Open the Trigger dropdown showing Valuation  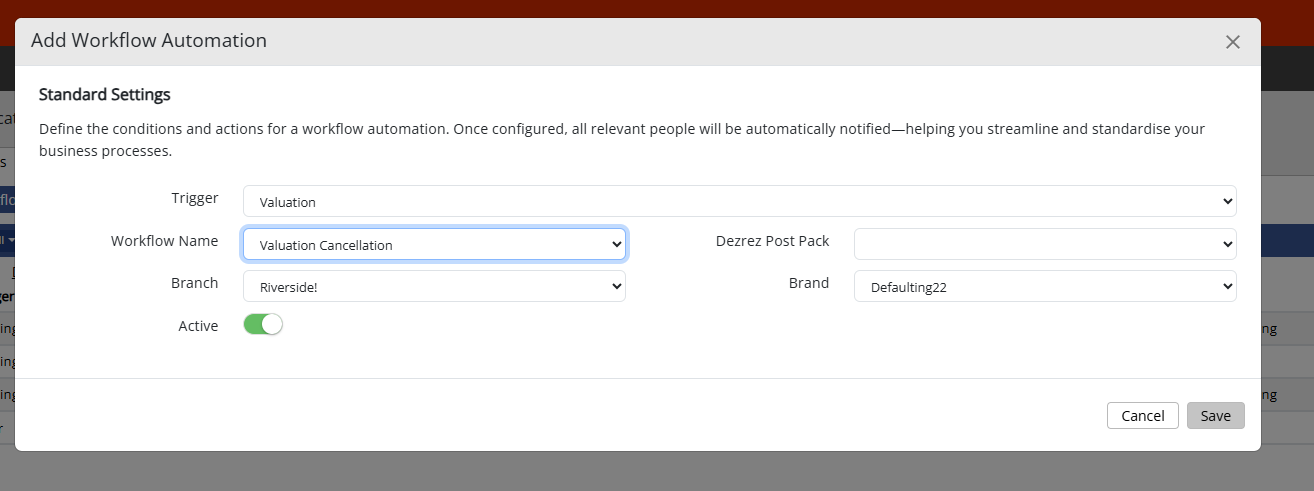pos(740,201)
